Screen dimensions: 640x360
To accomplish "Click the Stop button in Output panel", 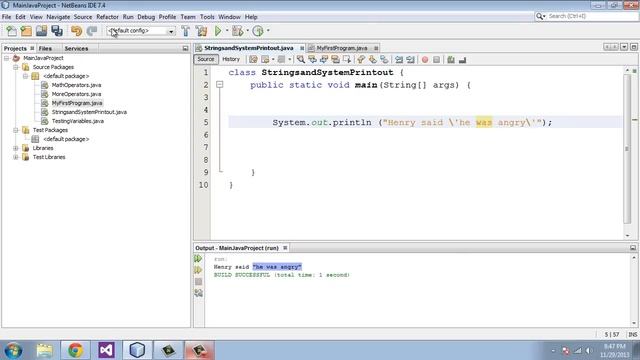I will coord(198,282).
